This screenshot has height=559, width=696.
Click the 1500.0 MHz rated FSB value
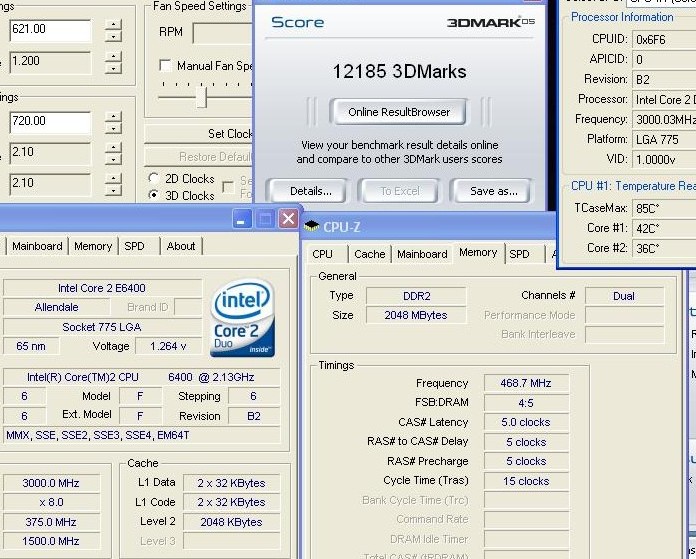(51, 541)
